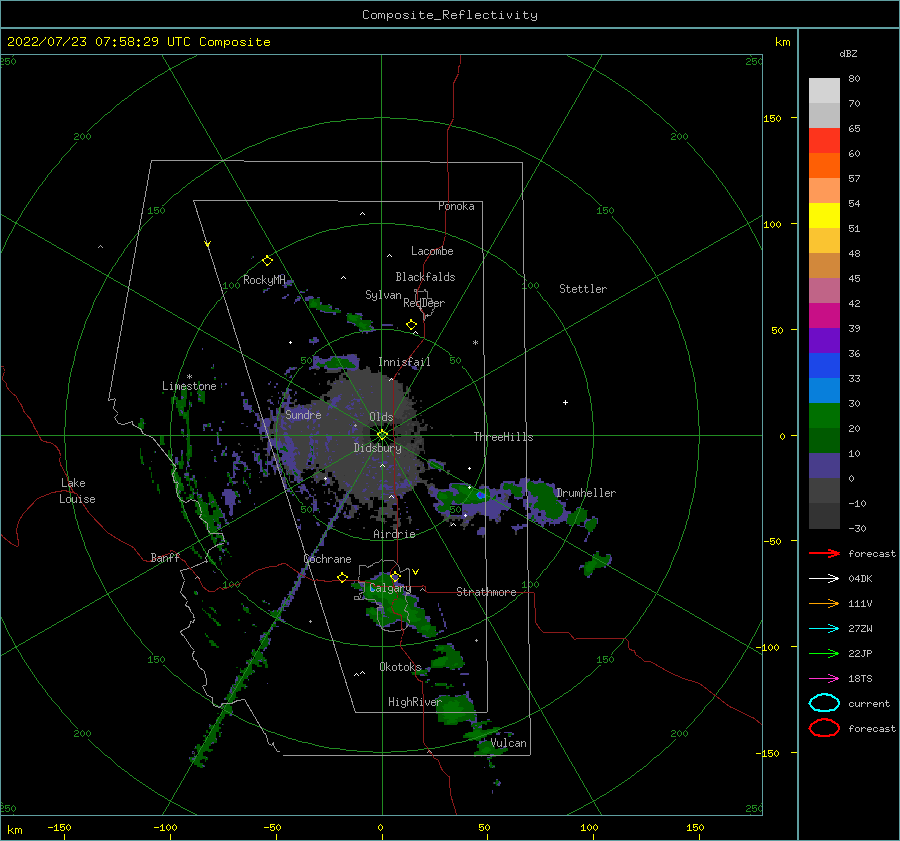
Task: Click the 'Lake Louise' label
Action: [x=77, y=491]
